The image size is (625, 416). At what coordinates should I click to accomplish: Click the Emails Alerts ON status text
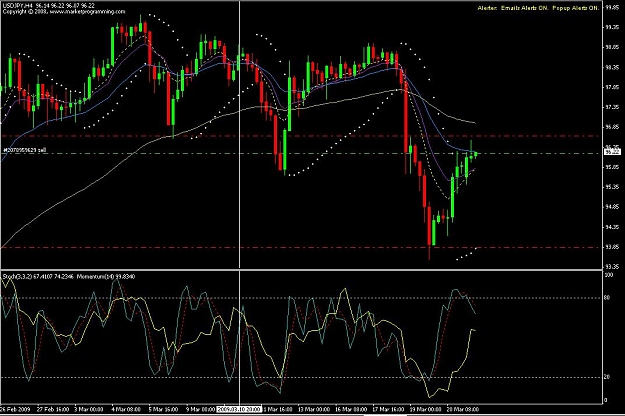[525, 8]
